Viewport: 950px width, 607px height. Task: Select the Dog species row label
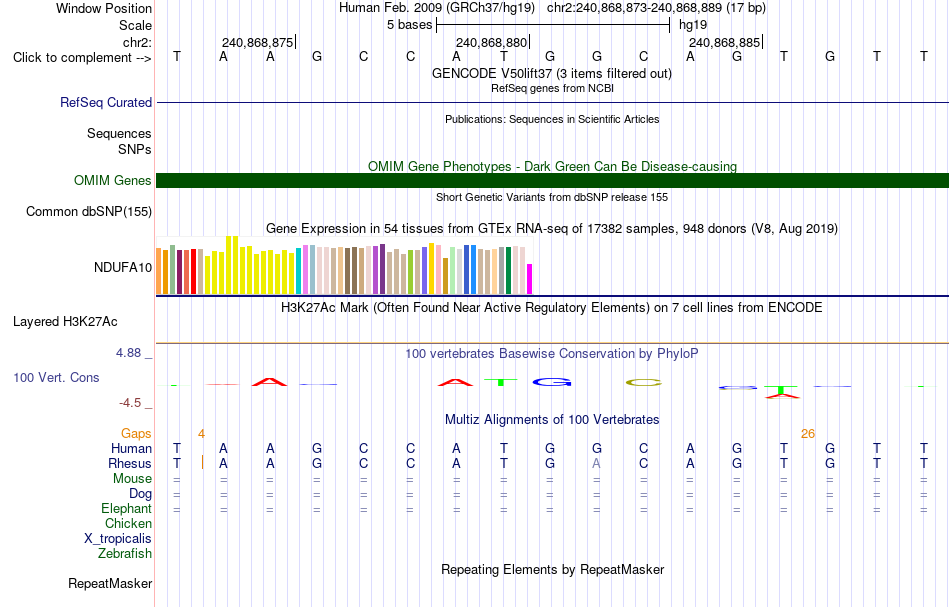coord(141,494)
